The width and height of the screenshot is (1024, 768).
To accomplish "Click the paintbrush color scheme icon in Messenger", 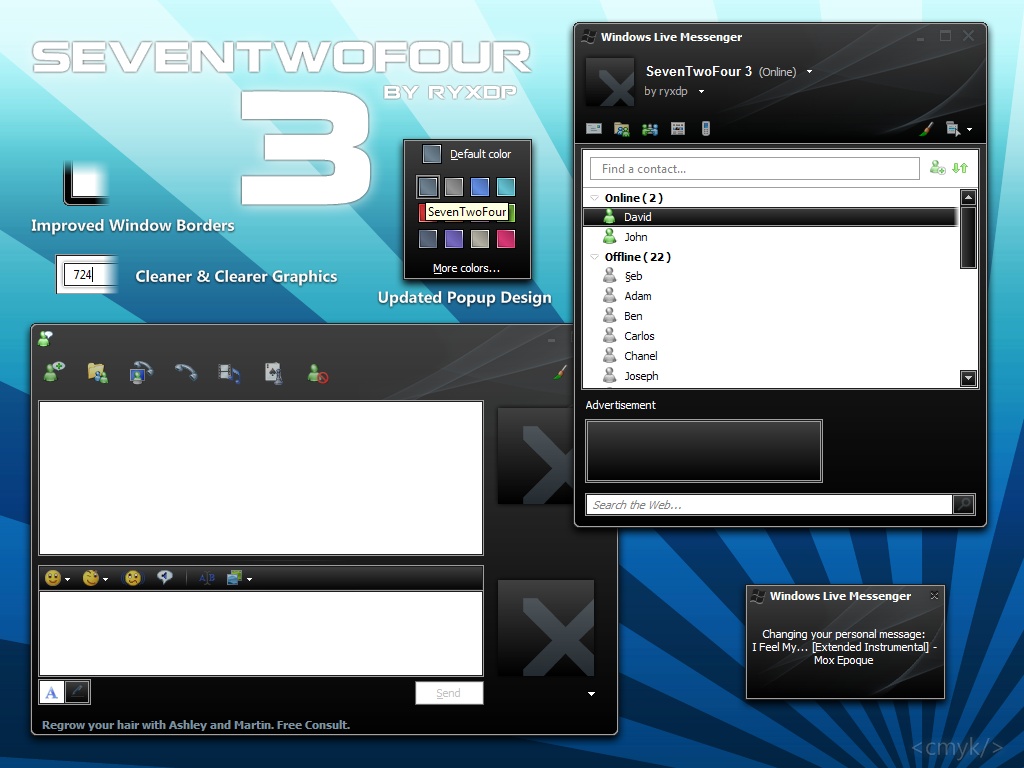I will pos(926,129).
